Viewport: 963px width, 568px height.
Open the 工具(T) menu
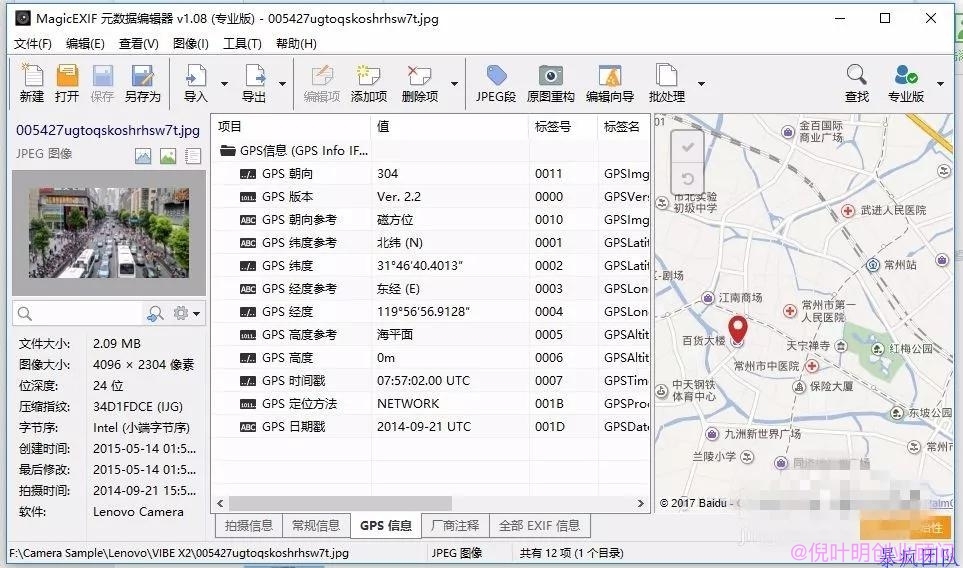tap(242, 44)
